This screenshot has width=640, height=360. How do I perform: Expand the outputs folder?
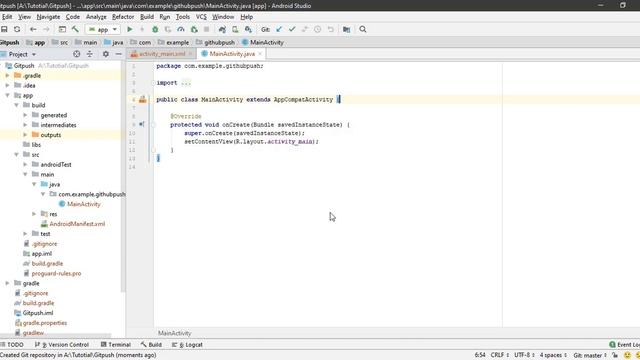coord(25,135)
